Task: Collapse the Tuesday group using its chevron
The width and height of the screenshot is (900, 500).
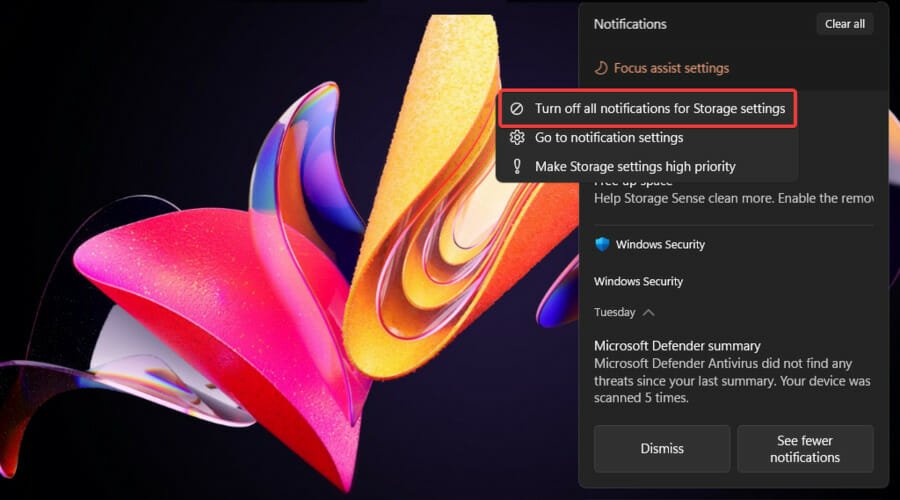Action: click(x=649, y=312)
